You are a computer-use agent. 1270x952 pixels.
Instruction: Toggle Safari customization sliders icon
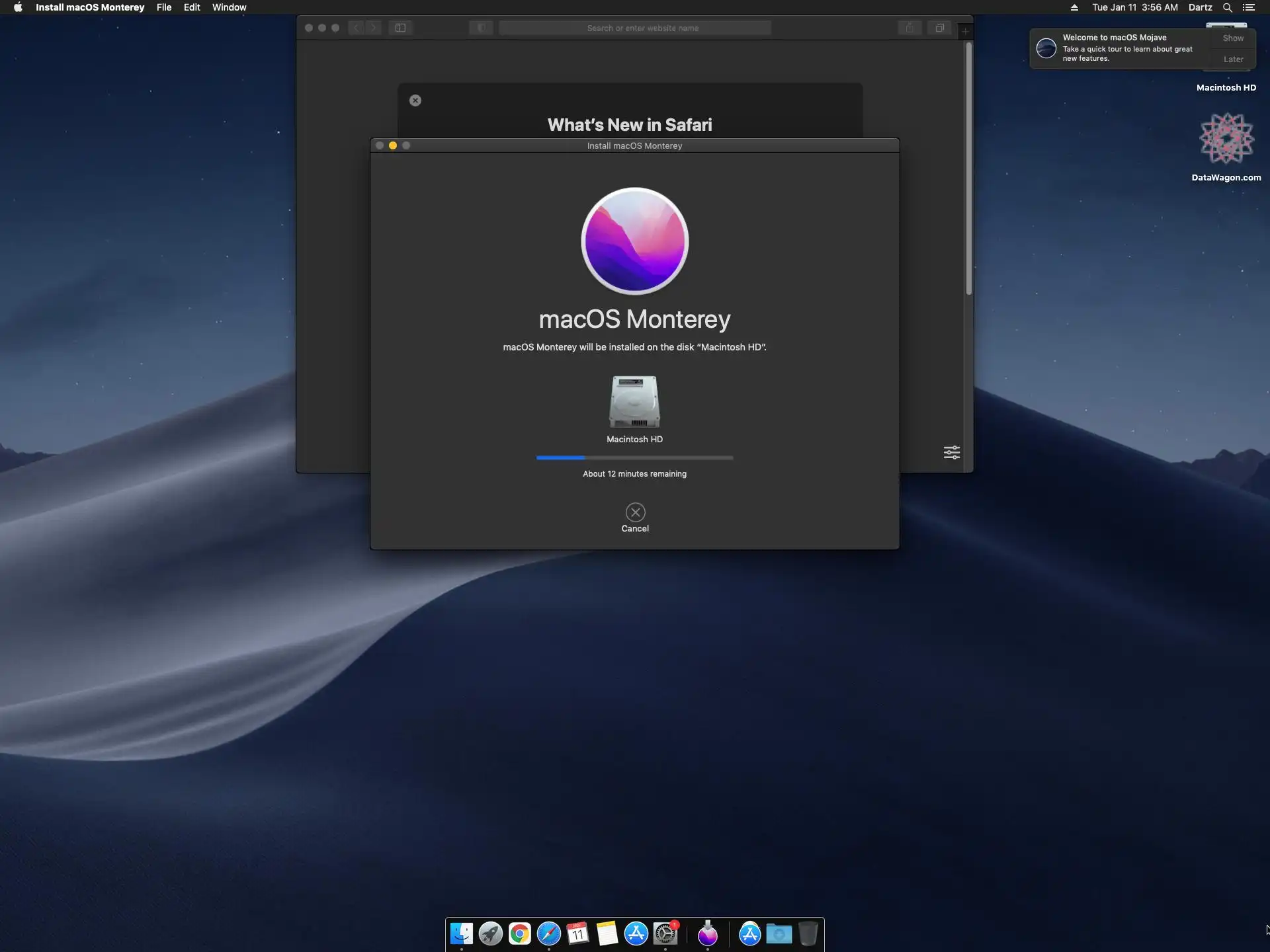(x=951, y=453)
